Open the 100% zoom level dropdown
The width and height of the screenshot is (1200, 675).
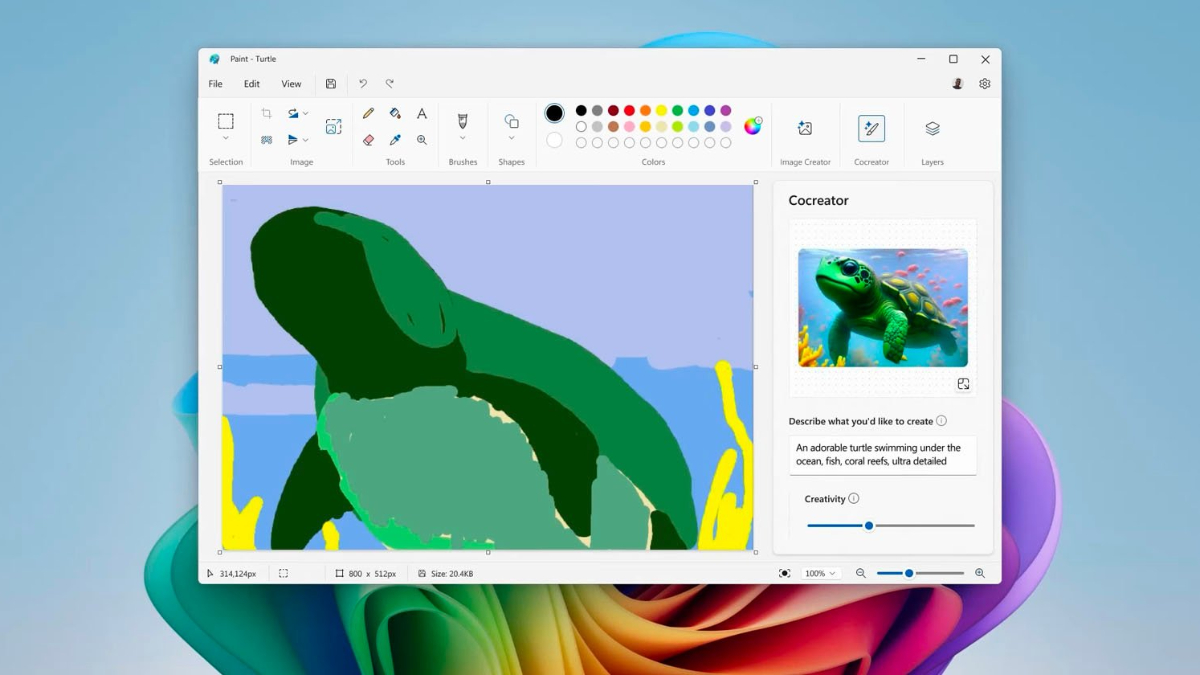coord(820,573)
